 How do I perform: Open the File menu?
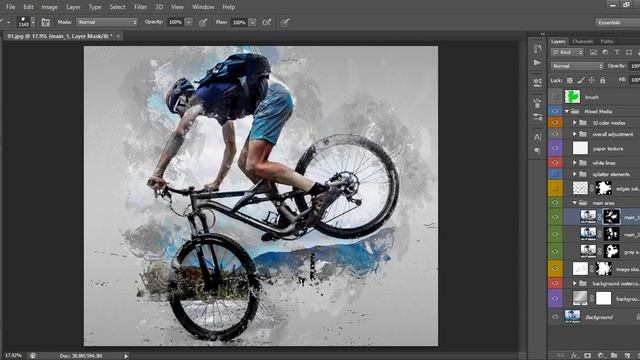tap(10, 7)
